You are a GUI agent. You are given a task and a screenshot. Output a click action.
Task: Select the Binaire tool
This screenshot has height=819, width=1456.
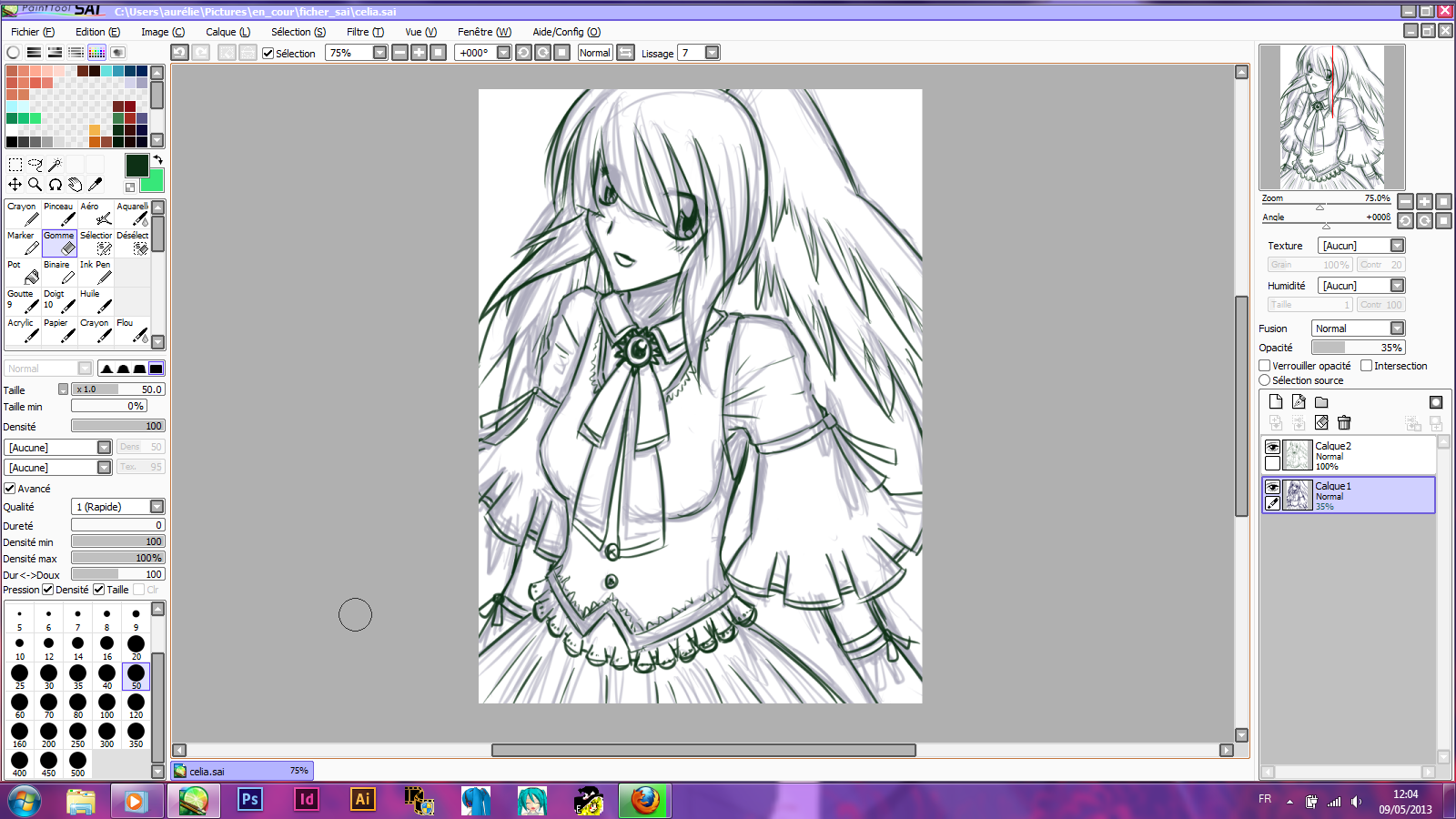coord(59,272)
